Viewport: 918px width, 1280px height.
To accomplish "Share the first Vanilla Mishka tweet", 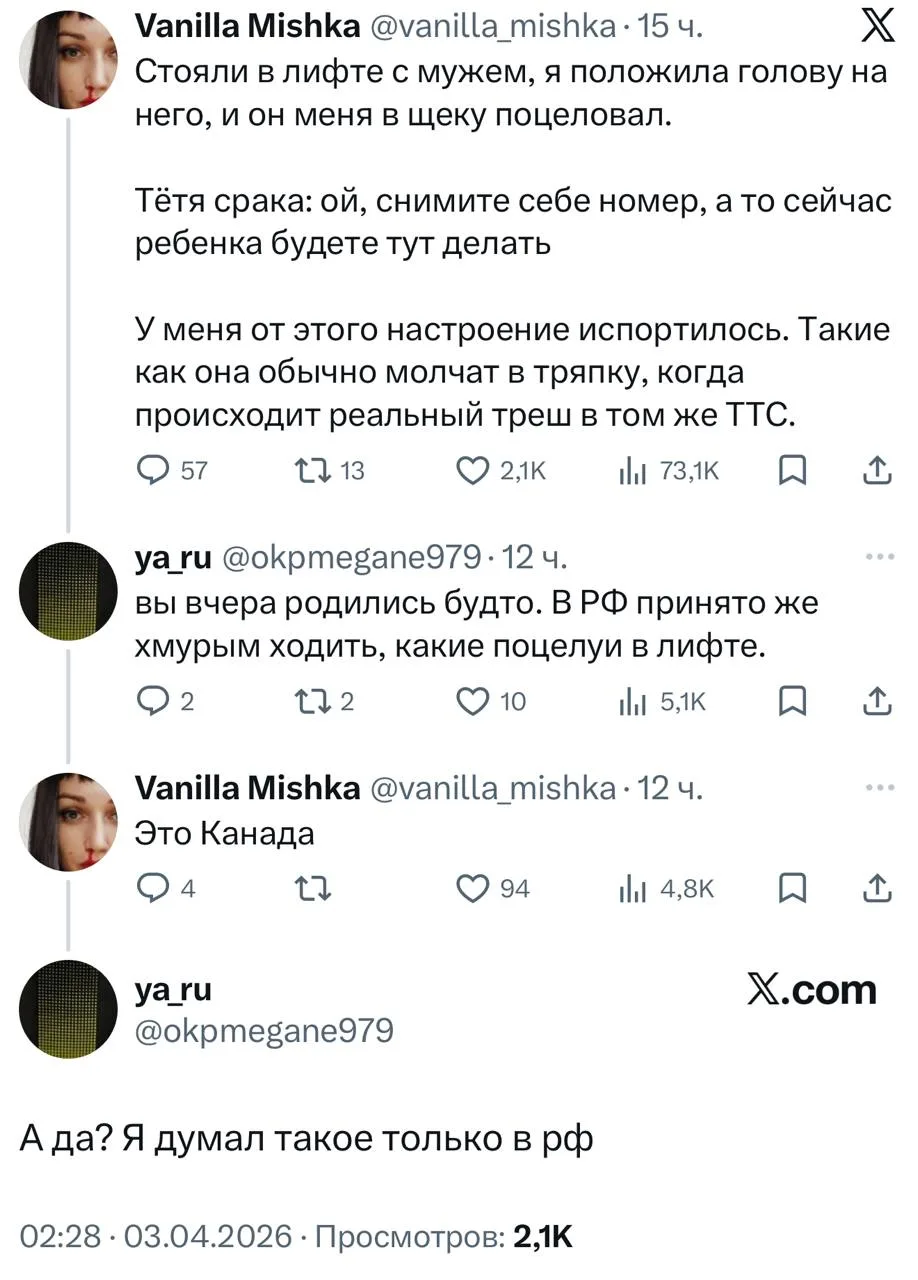I will tap(876, 471).
